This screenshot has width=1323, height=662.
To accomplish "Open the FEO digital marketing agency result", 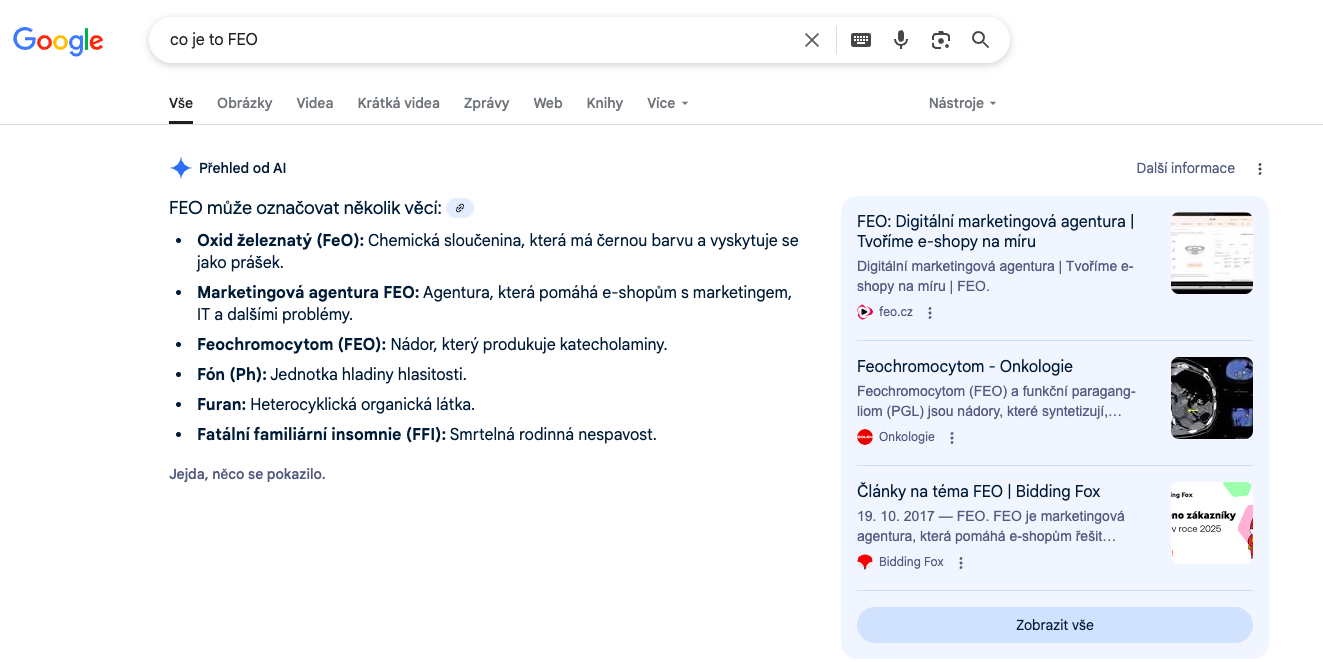I will pyautogui.click(x=996, y=231).
